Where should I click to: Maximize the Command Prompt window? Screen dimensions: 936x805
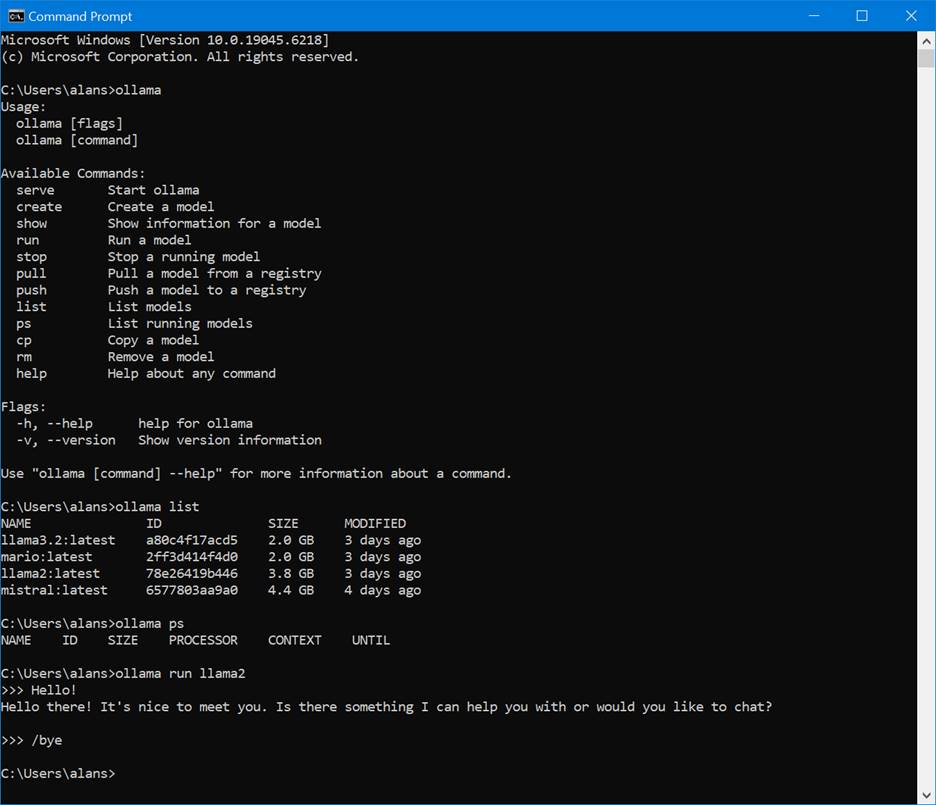862,16
